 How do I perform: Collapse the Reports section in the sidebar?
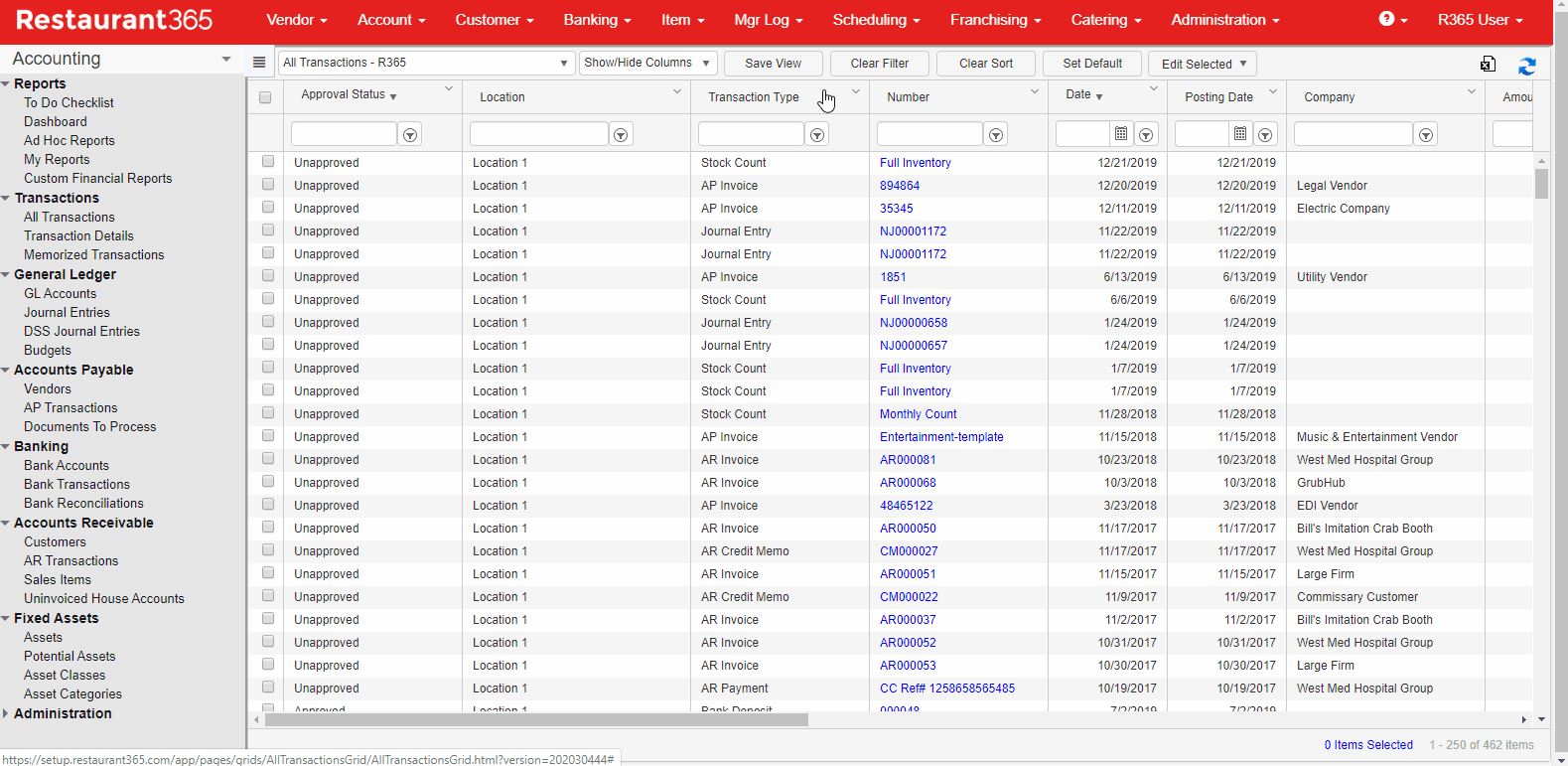(7, 84)
